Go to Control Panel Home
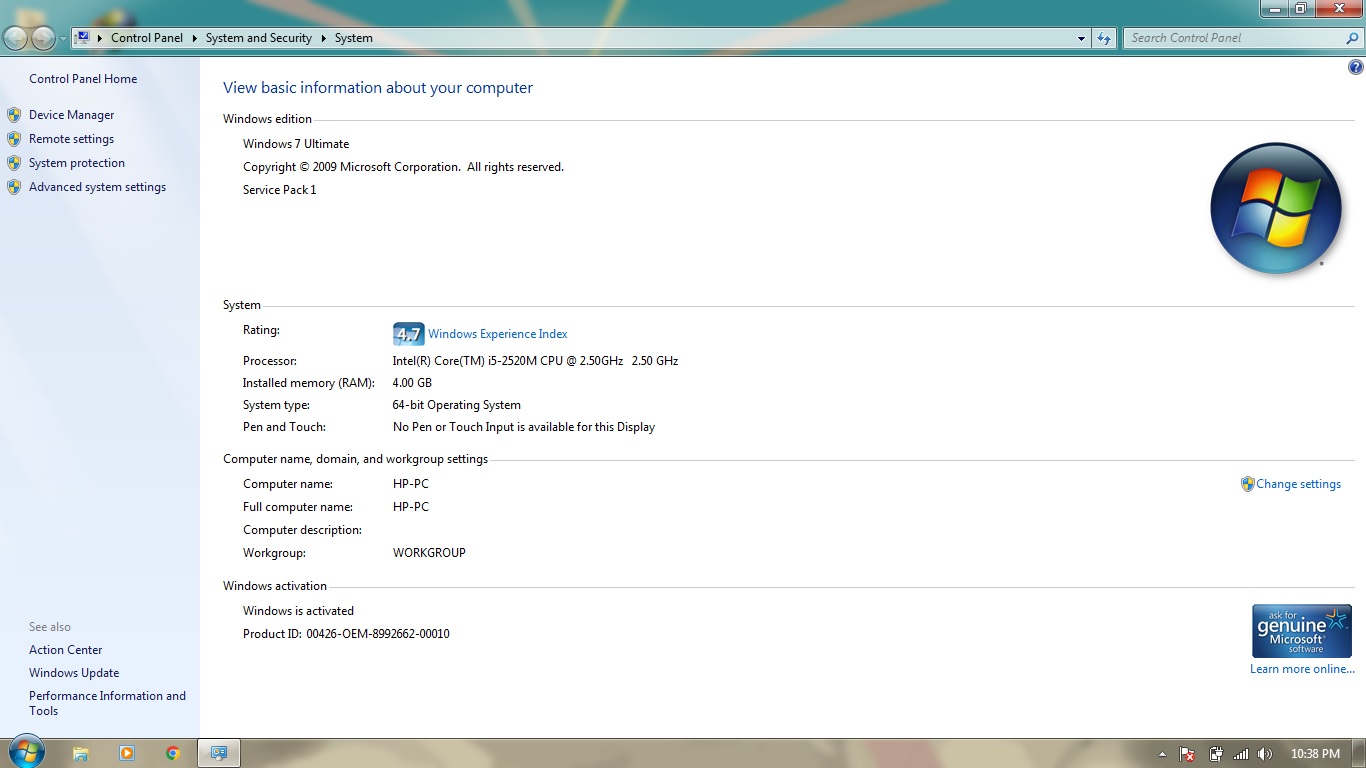Image resolution: width=1366 pixels, height=768 pixels. (x=83, y=79)
